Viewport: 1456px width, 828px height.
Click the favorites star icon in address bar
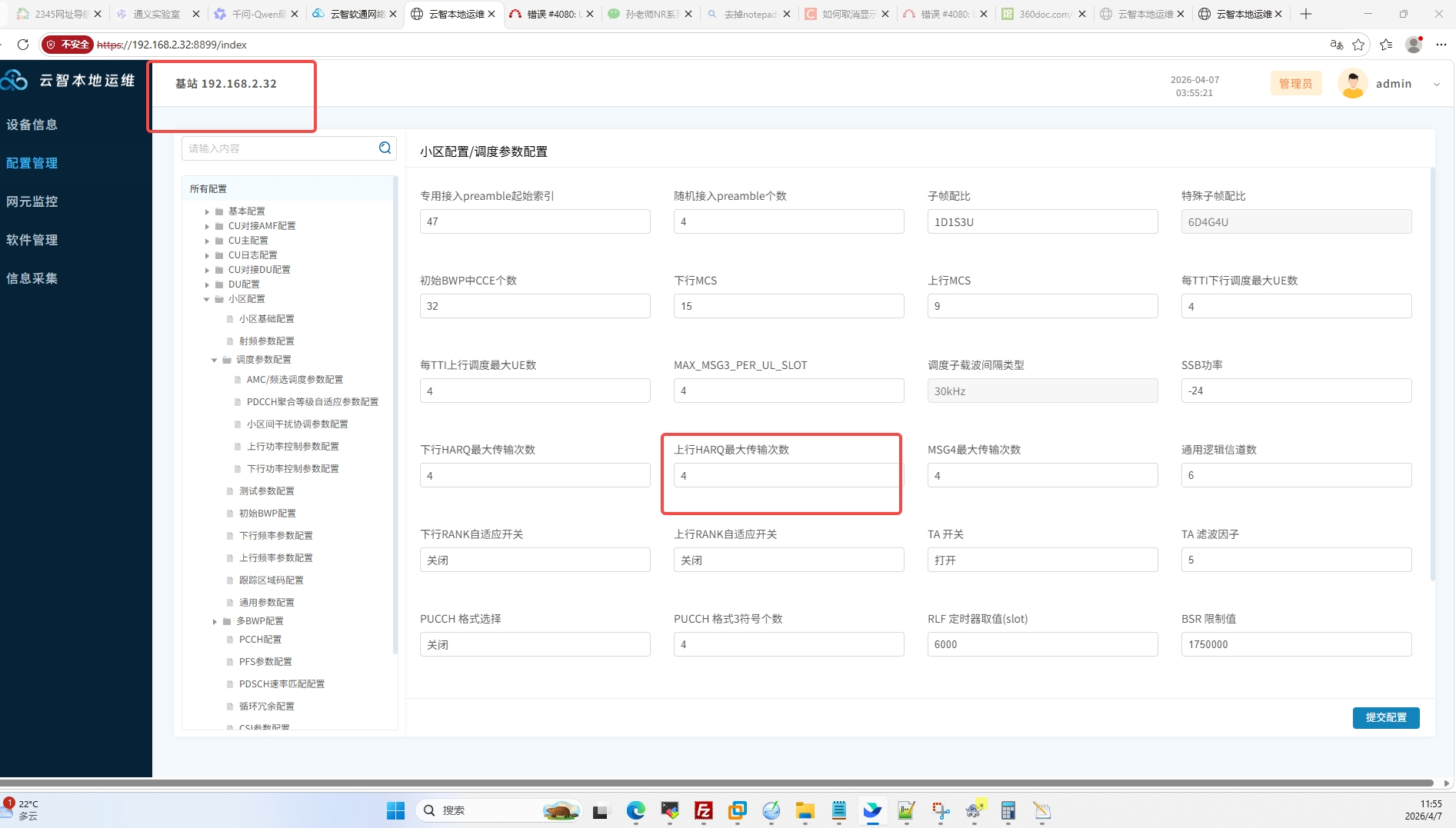point(1358,45)
